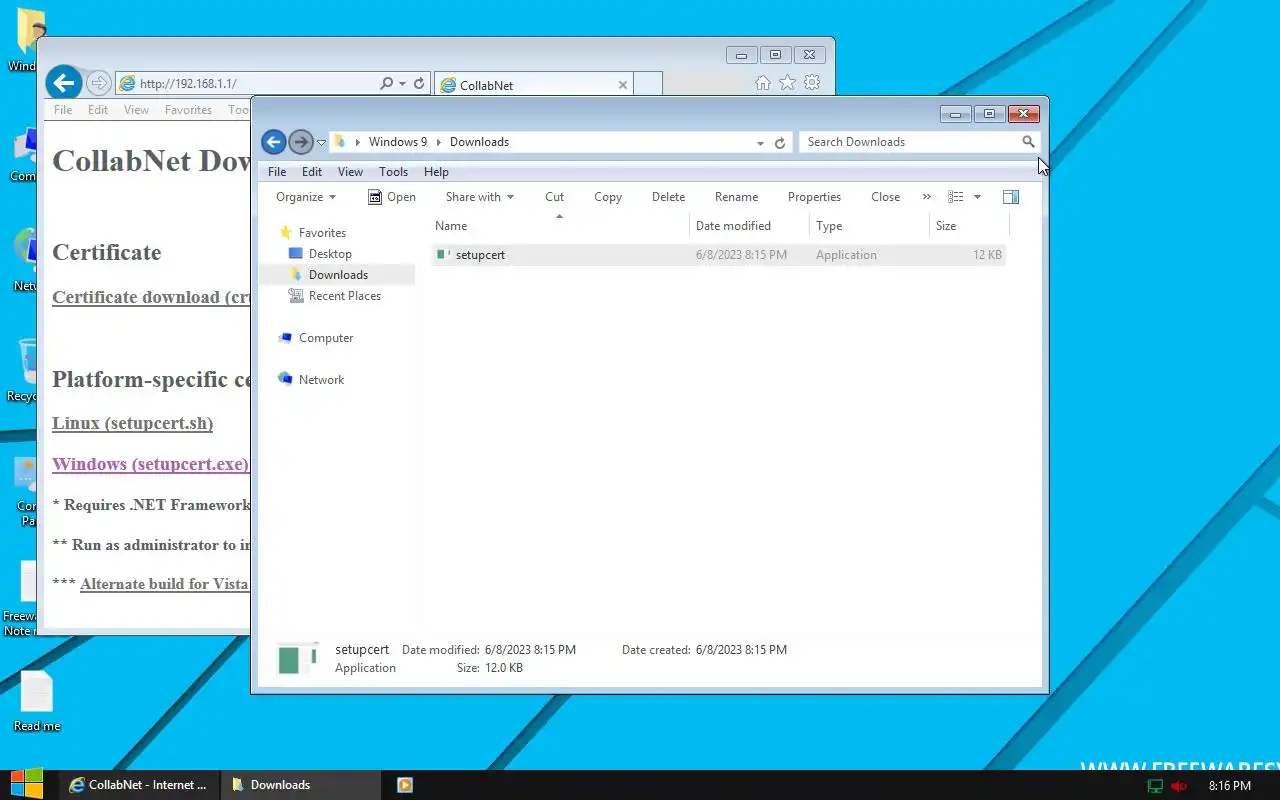
Task: Open the View menu in Explorer
Action: point(350,172)
